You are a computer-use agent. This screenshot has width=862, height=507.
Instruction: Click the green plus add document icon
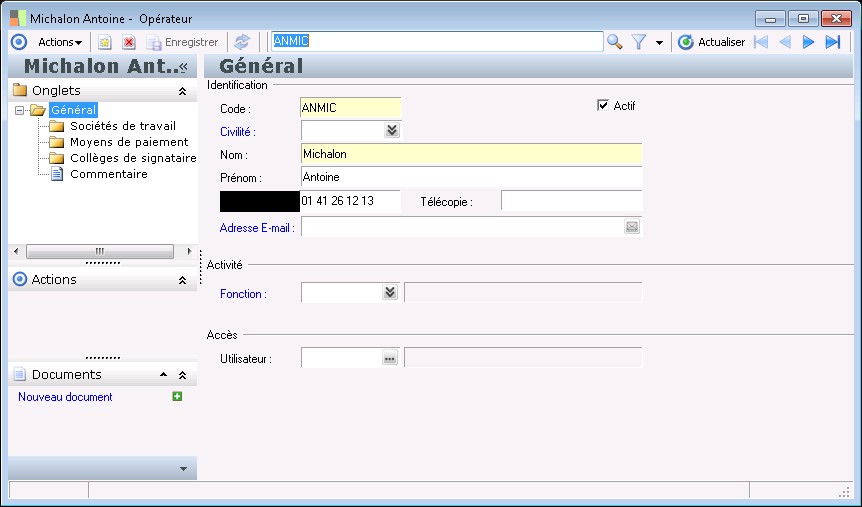tap(177, 396)
